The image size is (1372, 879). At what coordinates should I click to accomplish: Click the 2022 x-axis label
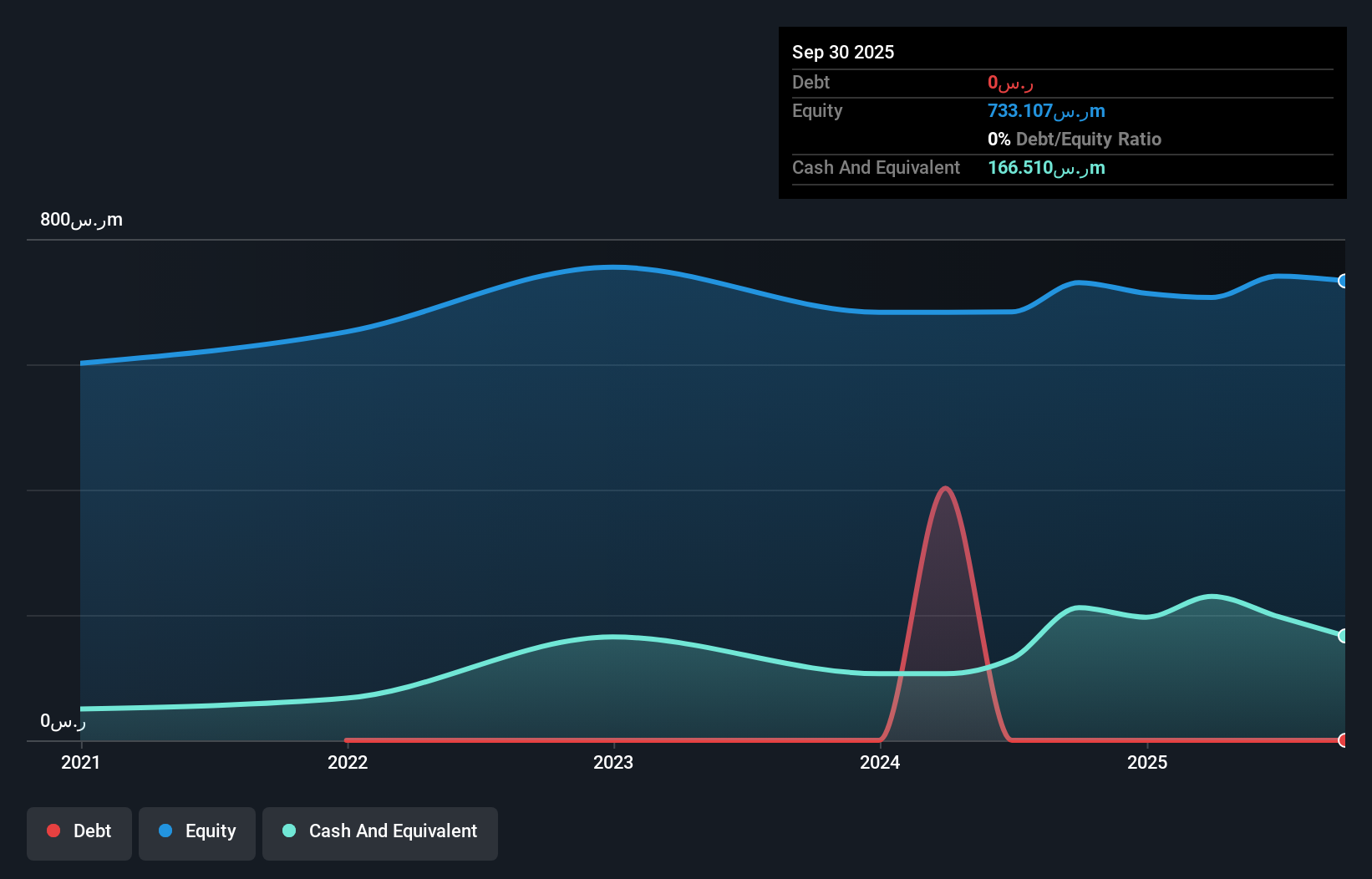pos(348,762)
